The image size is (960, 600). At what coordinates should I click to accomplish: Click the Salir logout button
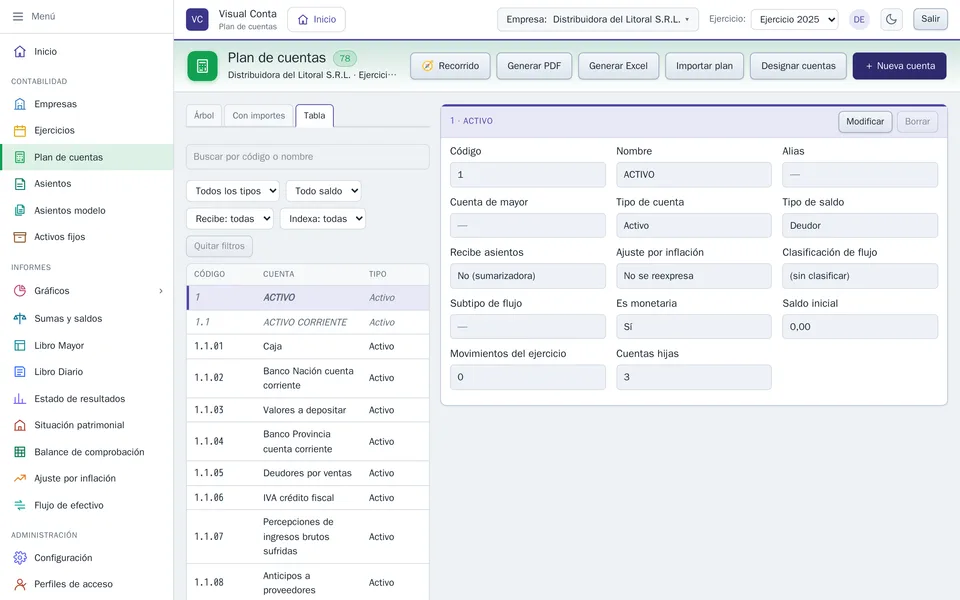(x=931, y=19)
